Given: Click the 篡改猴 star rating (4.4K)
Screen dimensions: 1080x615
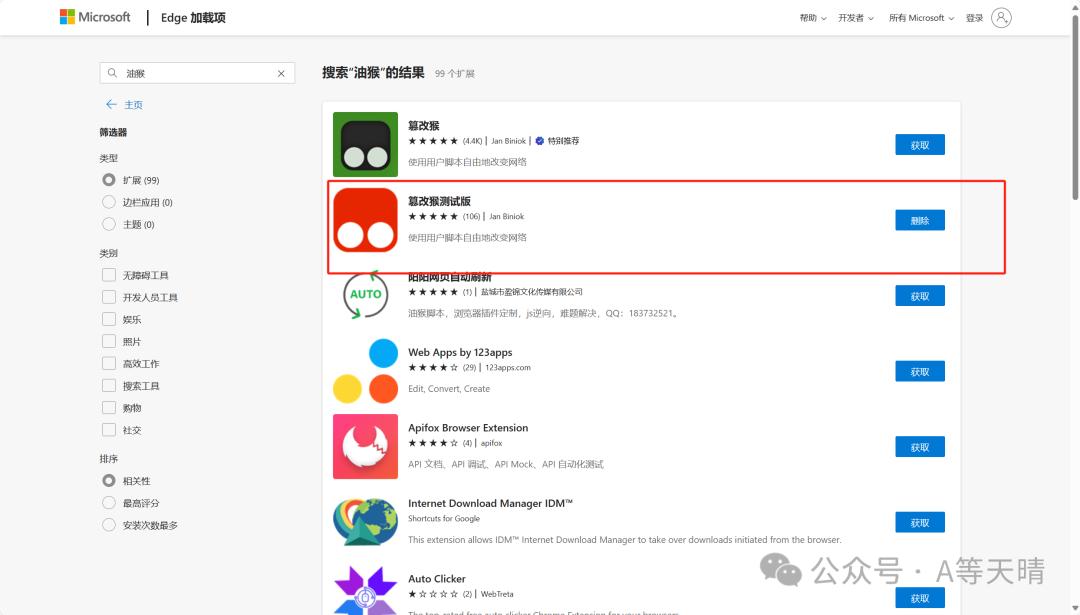Looking at the screenshot, I should [x=445, y=141].
